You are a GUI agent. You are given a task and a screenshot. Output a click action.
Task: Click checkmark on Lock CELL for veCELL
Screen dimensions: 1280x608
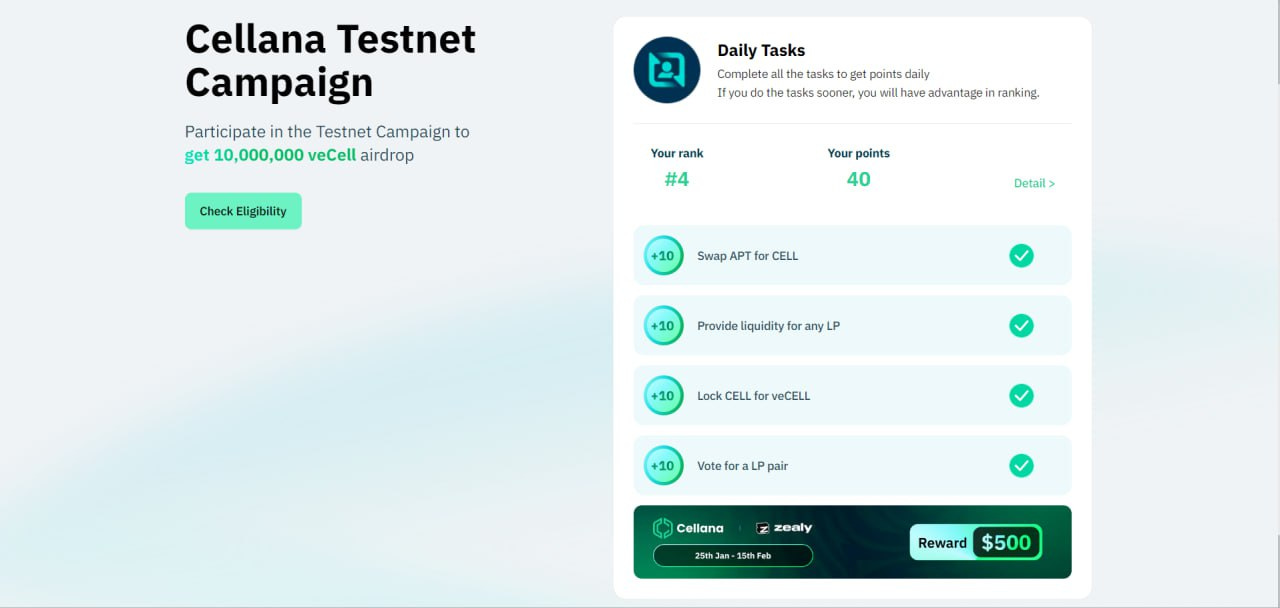1021,396
